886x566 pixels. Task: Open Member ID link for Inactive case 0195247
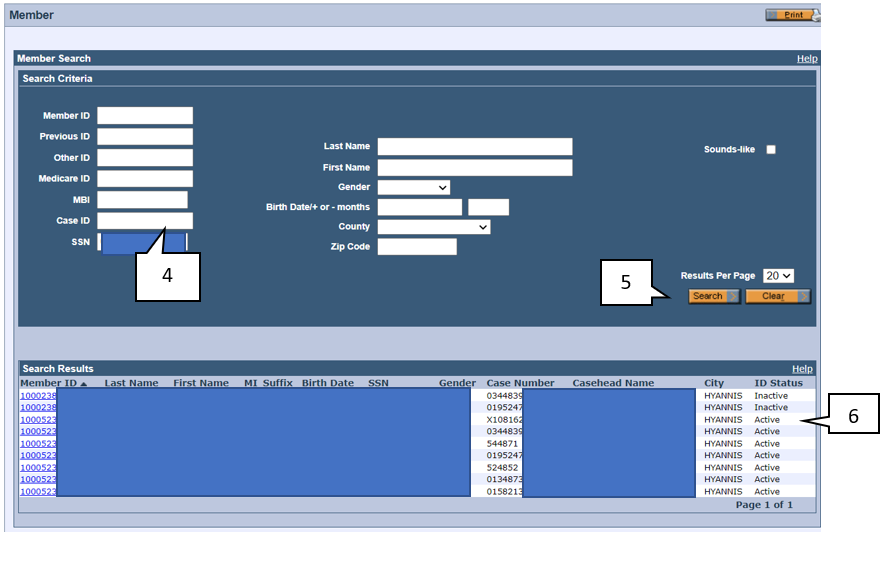coord(38,407)
